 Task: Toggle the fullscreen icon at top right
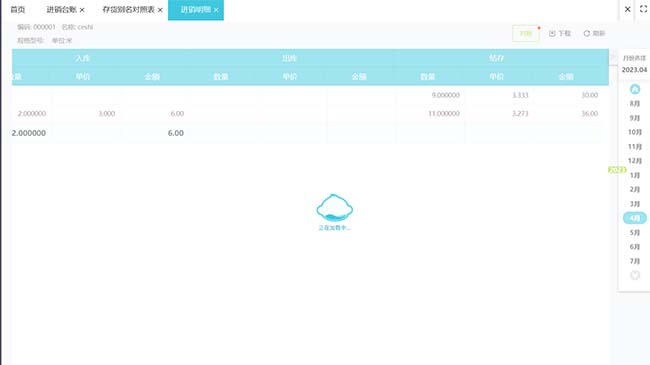coord(643,9)
